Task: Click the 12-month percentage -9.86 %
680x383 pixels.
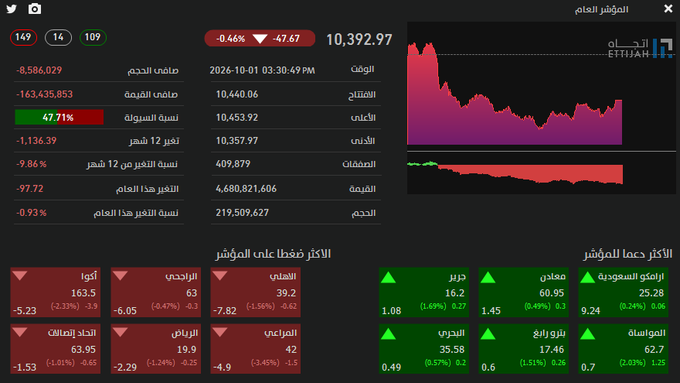Action: coord(31,164)
